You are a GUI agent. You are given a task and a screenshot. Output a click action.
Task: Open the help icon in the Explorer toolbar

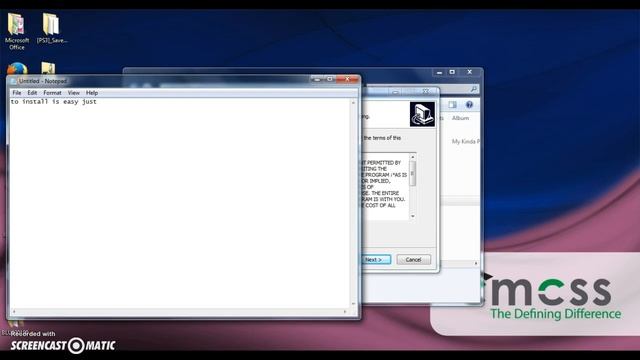[469, 105]
